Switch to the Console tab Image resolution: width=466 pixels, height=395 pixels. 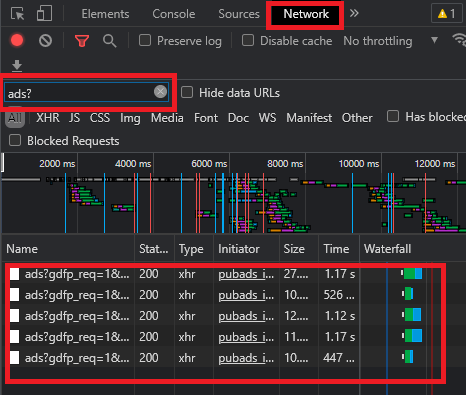pyautogui.click(x=174, y=14)
